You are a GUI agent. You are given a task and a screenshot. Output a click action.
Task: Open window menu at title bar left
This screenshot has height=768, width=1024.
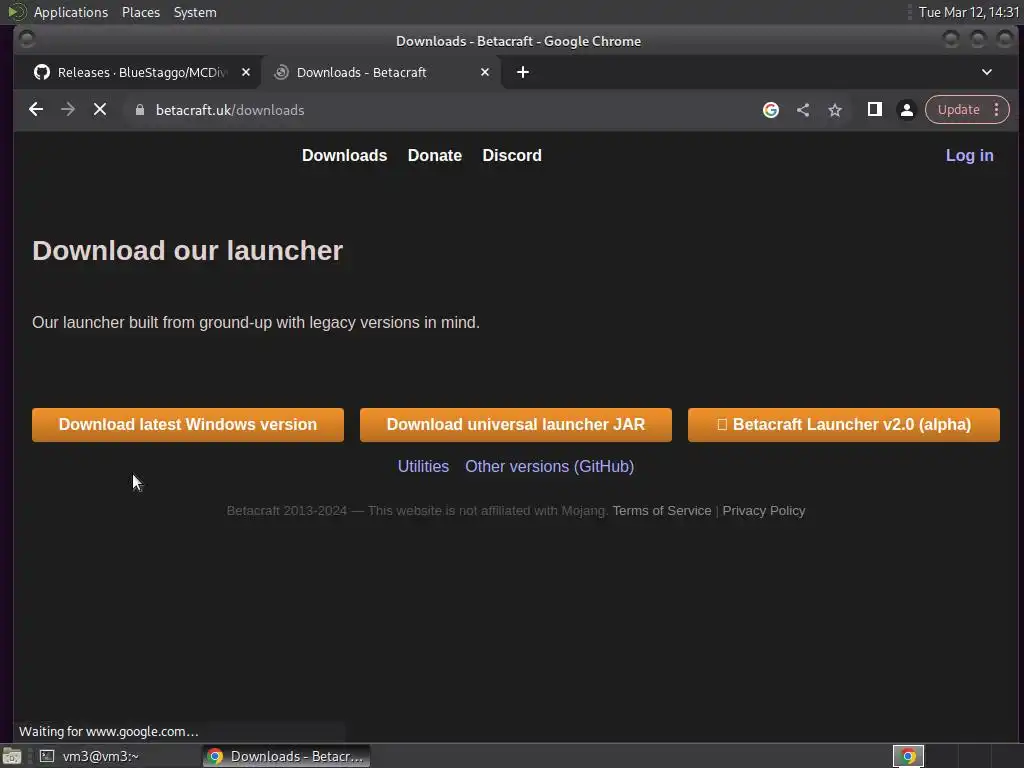(x=27, y=40)
